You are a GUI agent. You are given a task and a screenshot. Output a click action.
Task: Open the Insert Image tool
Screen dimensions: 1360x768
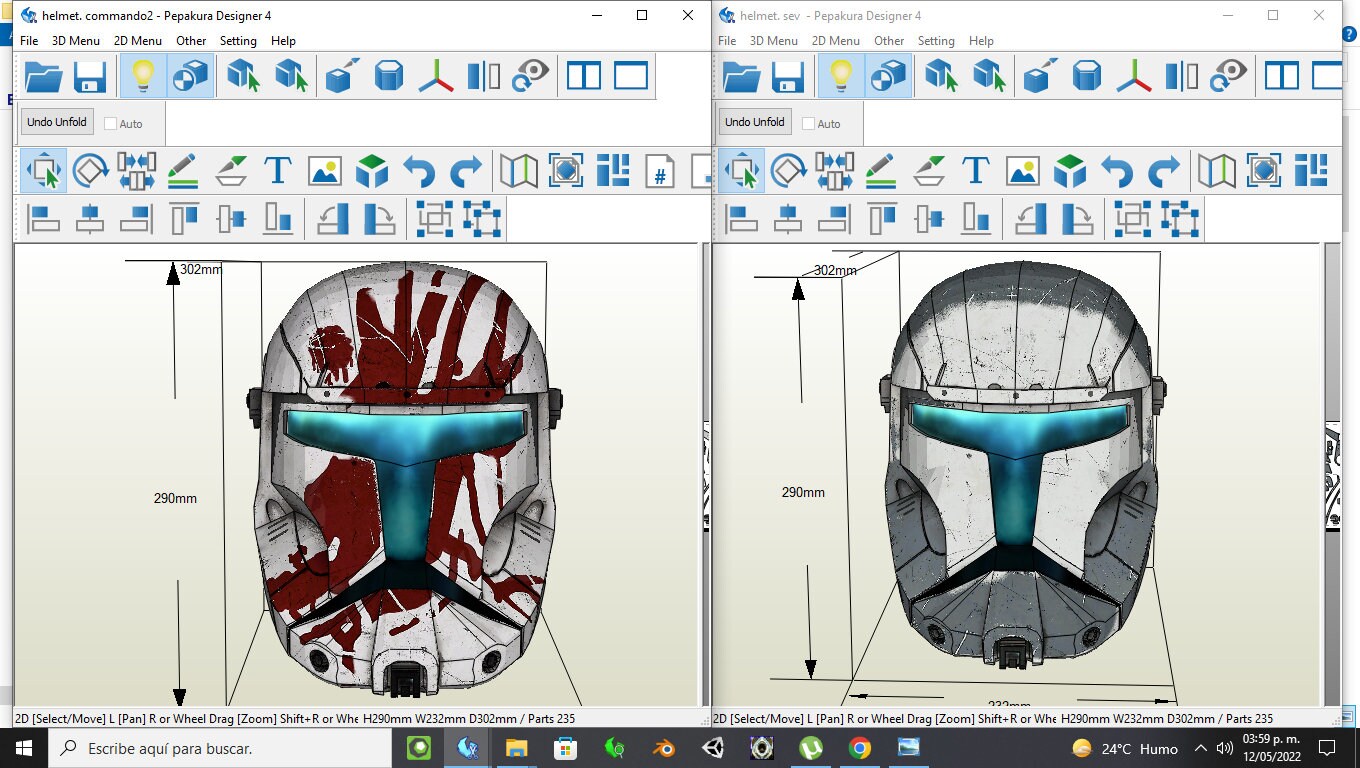click(324, 170)
